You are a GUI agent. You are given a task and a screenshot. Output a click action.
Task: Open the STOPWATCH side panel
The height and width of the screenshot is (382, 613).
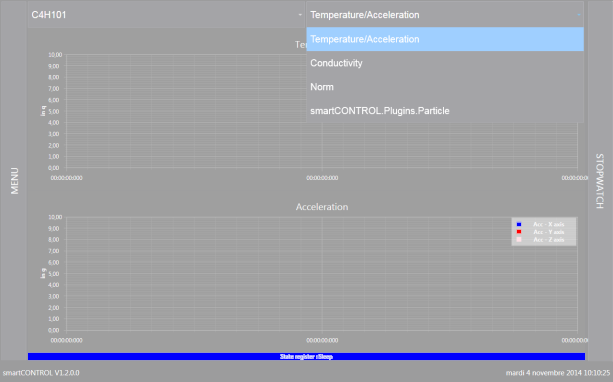tap(600, 181)
